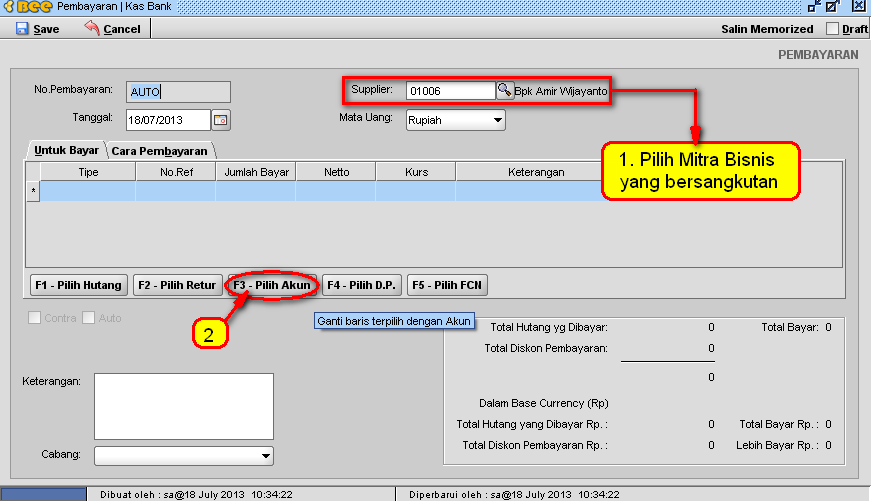Image resolution: width=871 pixels, height=503 pixels.
Task: Click the Diperbarui oleh status bar entry
Action: coord(514,494)
